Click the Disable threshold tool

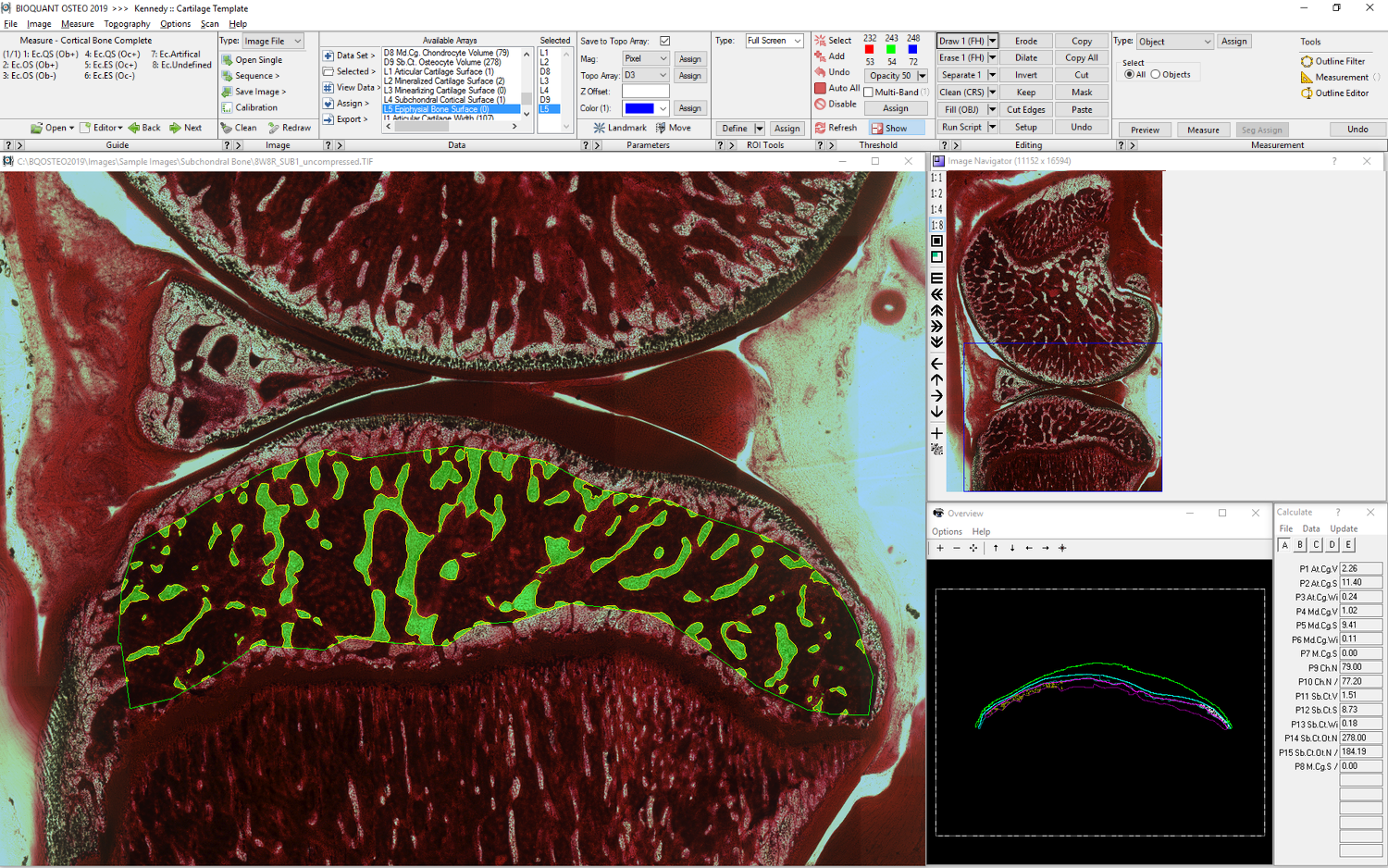[x=836, y=104]
